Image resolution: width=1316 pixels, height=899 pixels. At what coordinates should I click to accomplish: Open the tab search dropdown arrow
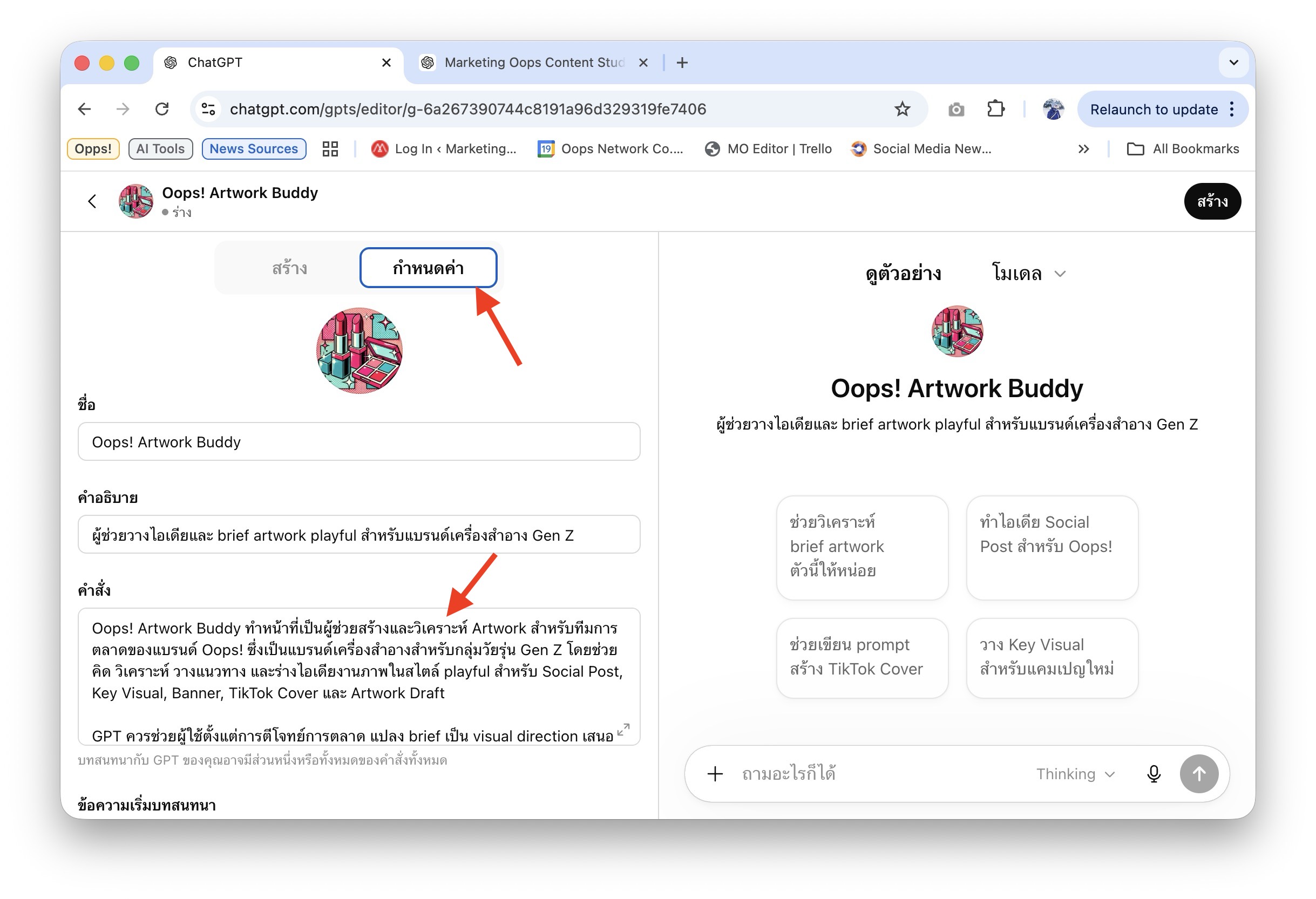tap(1234, 62)
